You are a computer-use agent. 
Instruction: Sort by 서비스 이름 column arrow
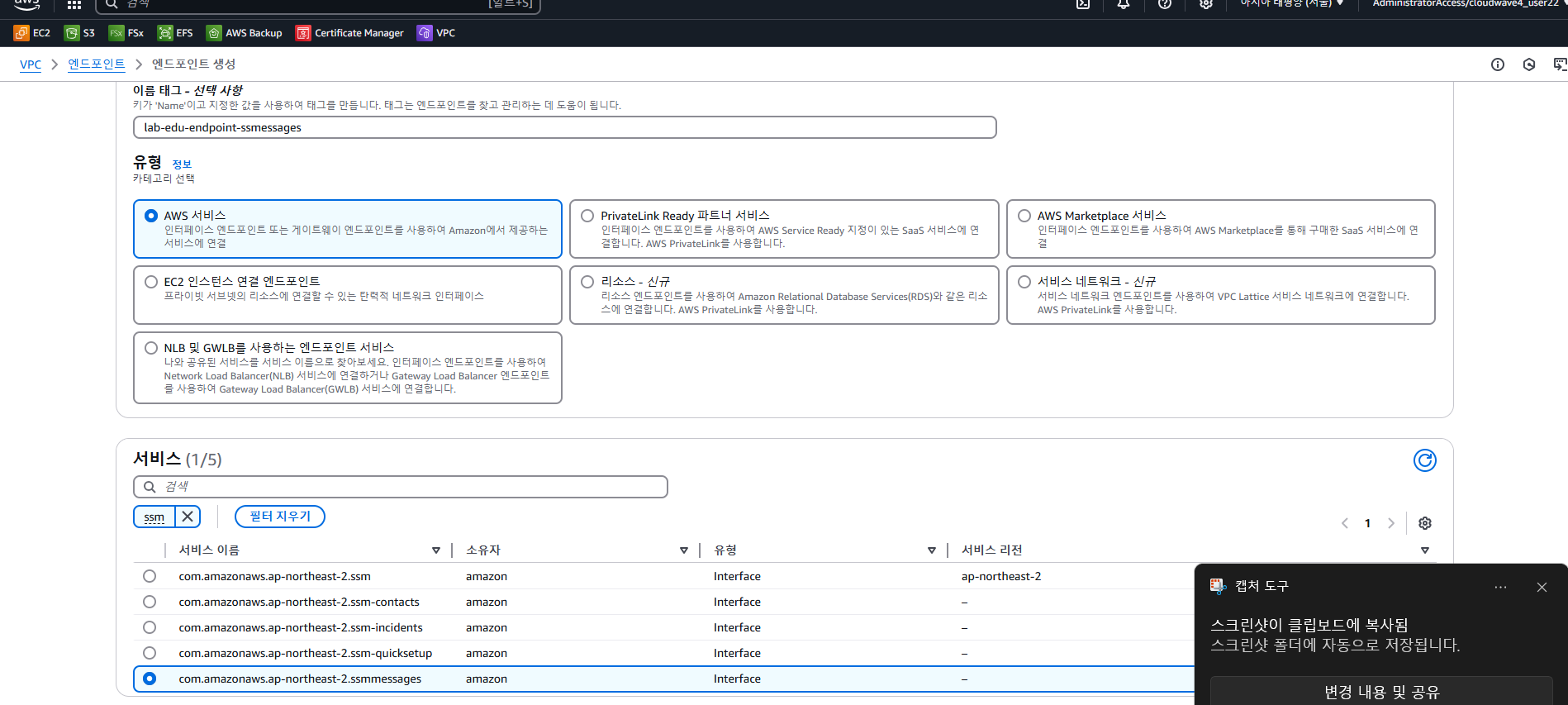point(436,550)
